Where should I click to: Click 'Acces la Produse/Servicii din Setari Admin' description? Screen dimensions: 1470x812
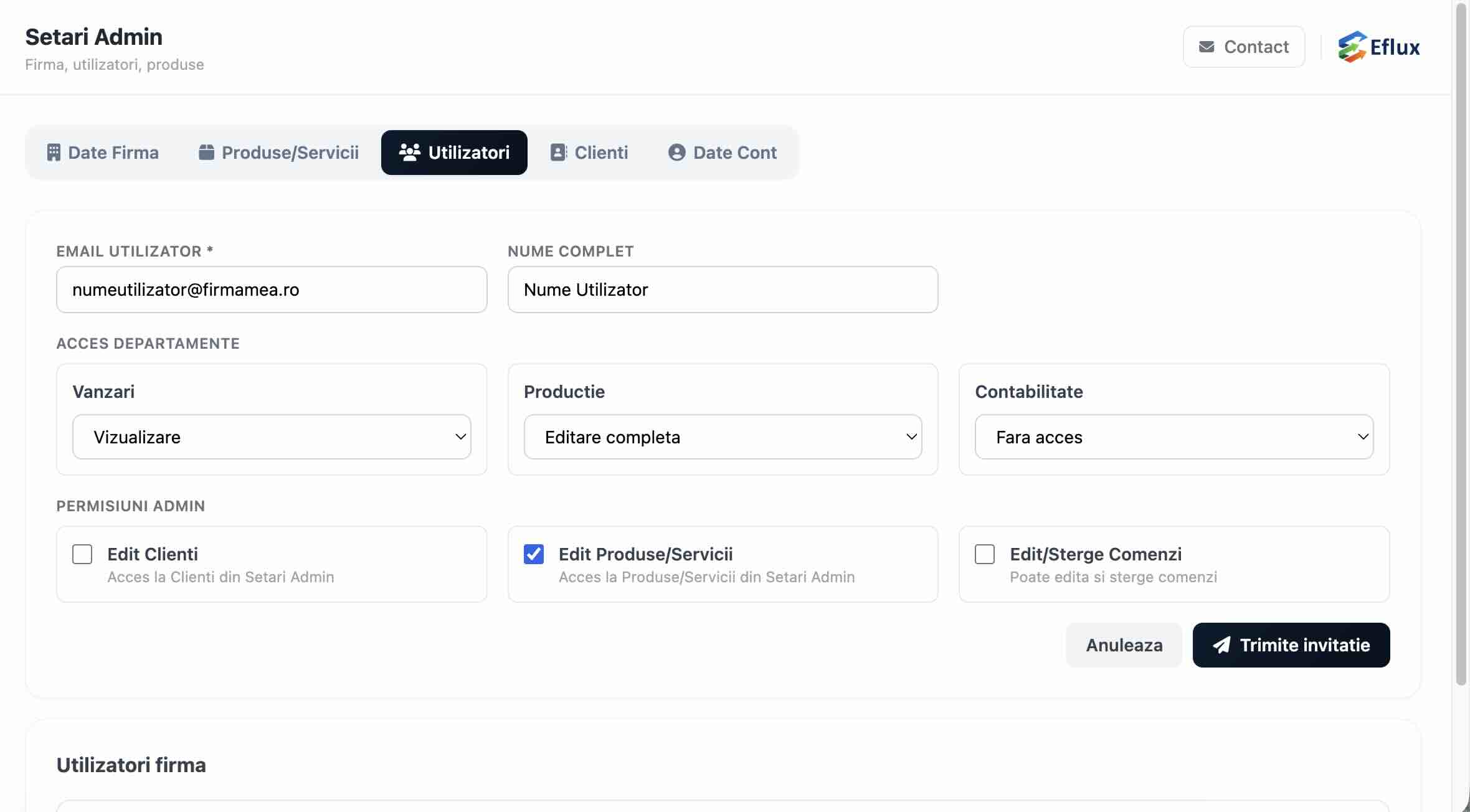(x=707, y=577)
